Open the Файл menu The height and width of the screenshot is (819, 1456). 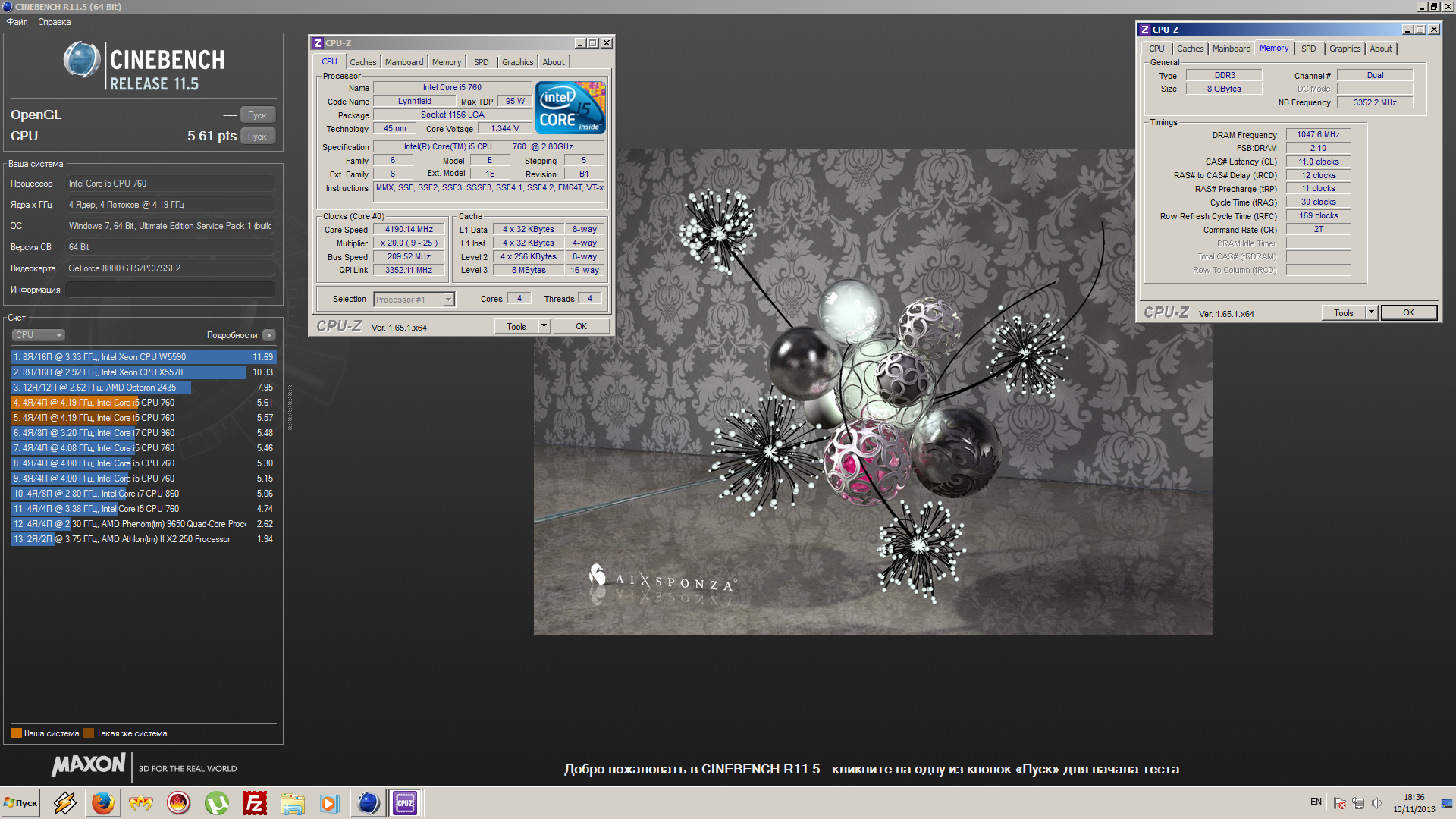(17, 22)
